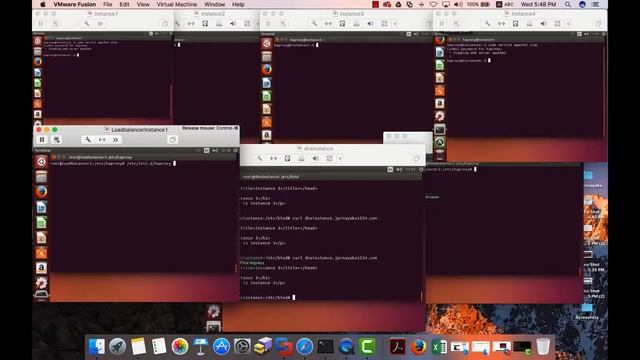Open Wi-Fi status in the menu bar

[433, 4]
